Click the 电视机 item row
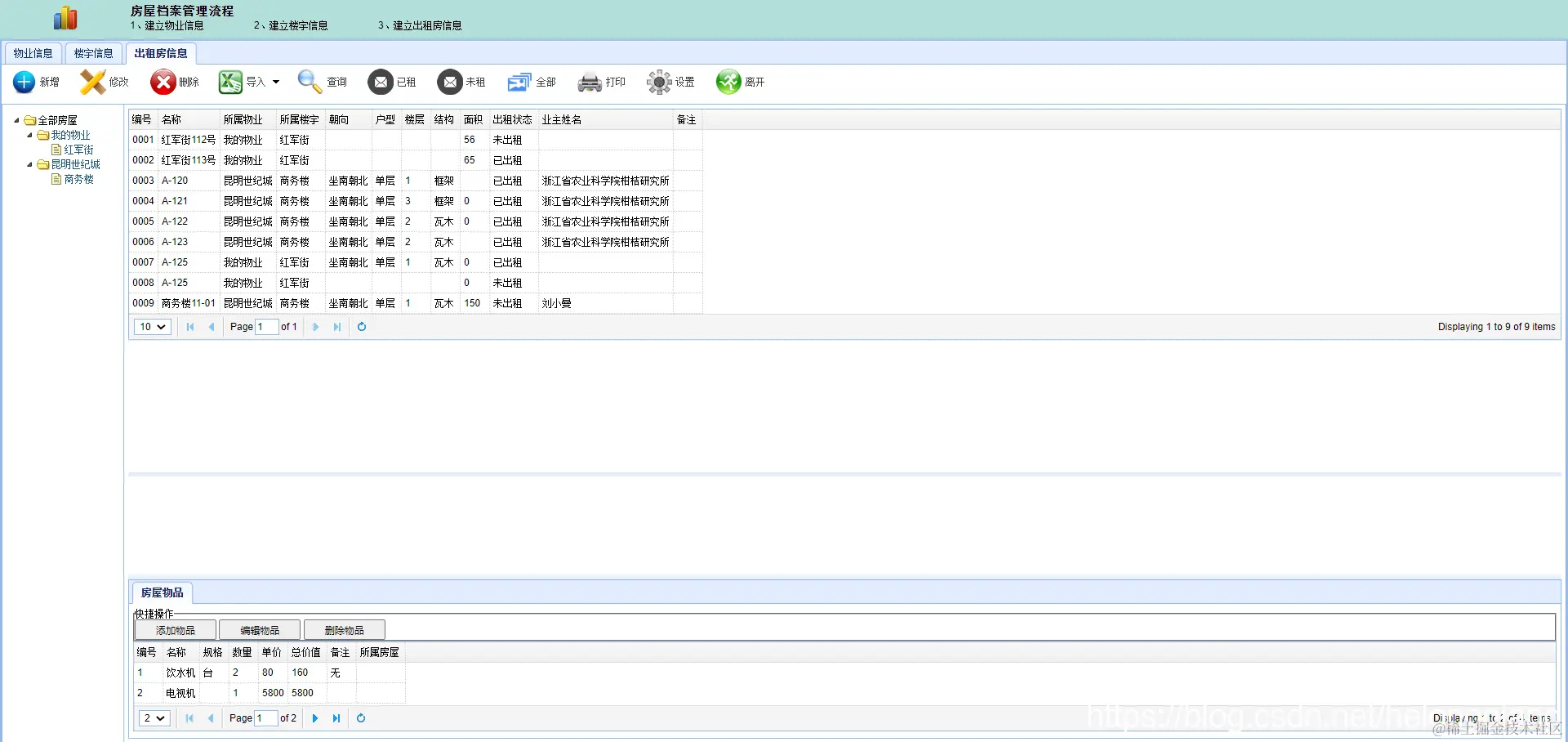 (269, 693)
